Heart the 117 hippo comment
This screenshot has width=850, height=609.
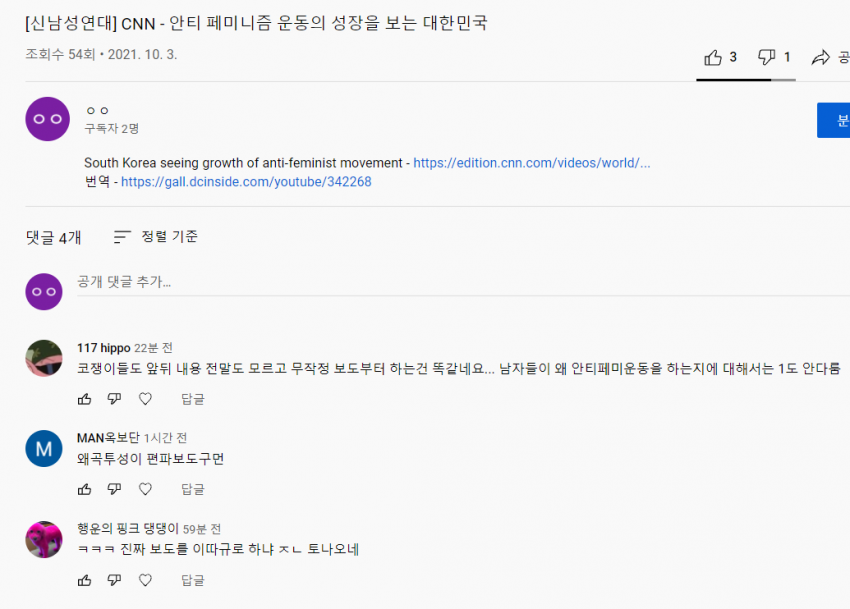(x=145, y=399)
